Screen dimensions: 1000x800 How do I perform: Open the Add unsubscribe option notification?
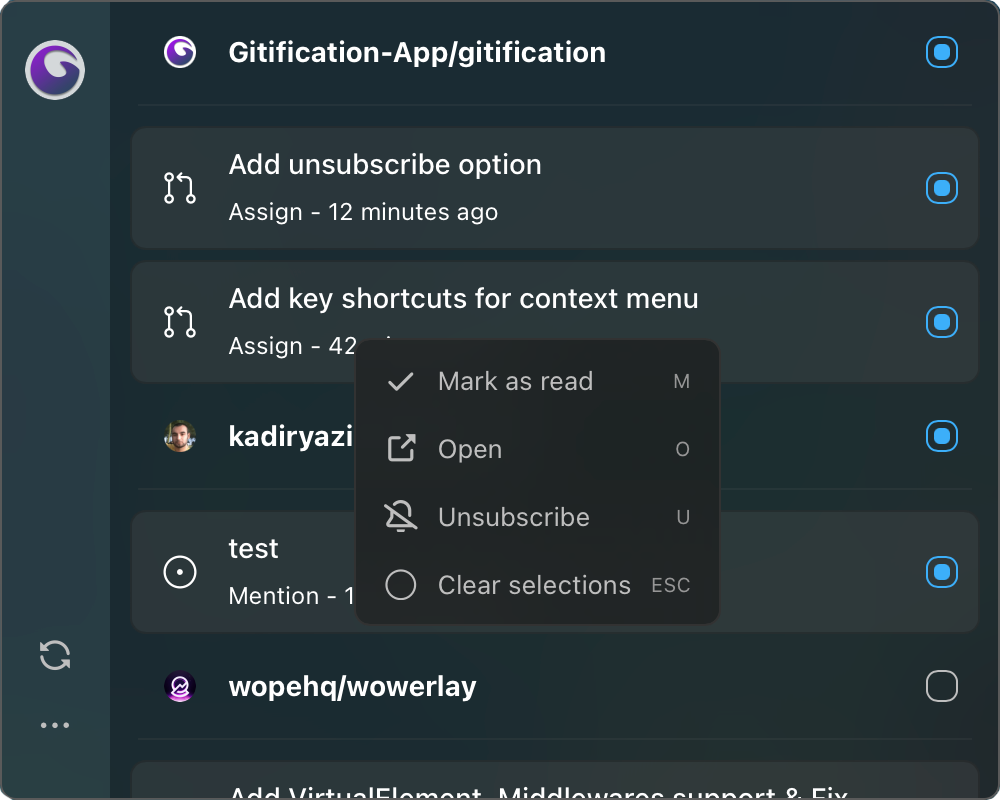point(385,166)
